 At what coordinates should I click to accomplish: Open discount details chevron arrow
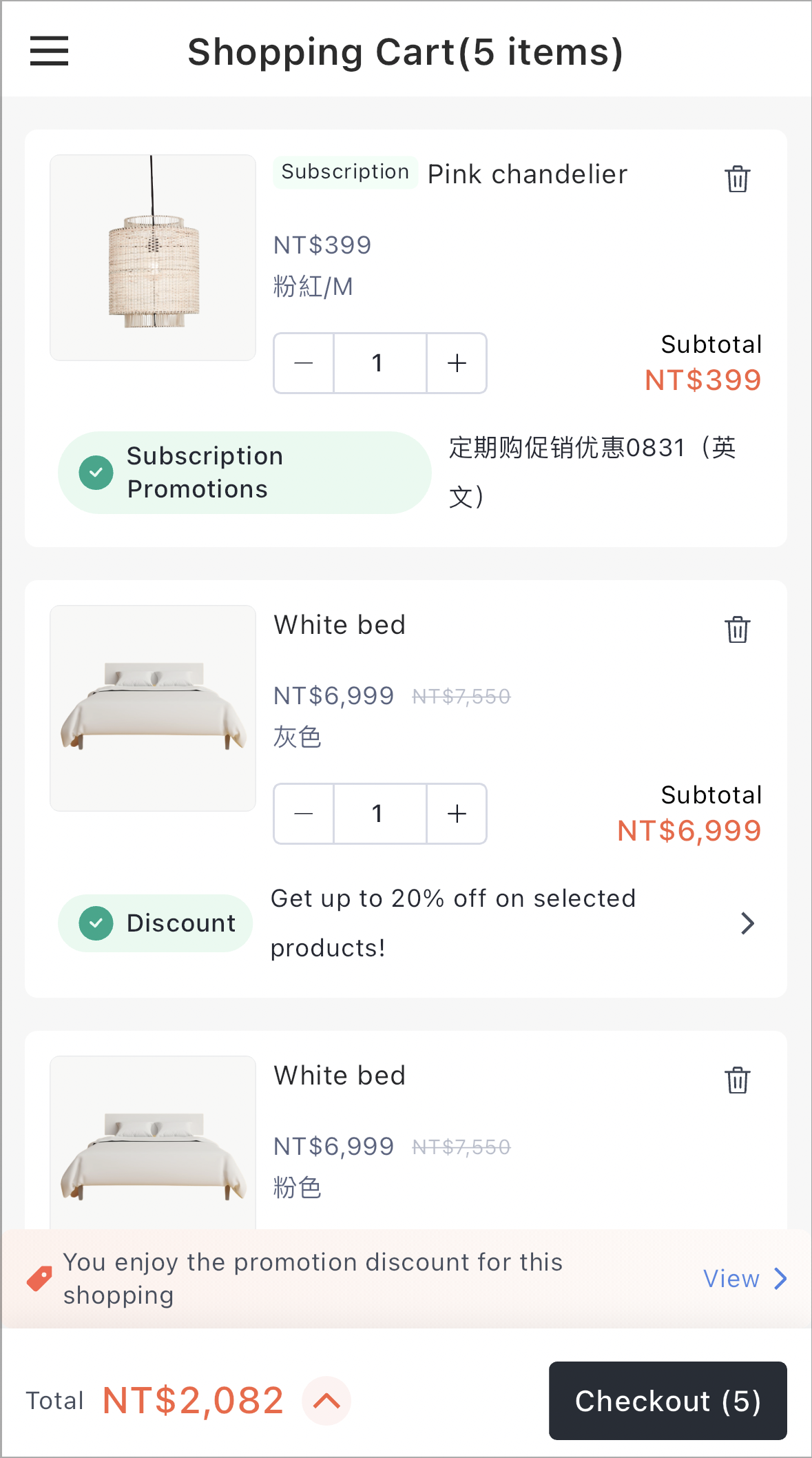coord(747,923)
